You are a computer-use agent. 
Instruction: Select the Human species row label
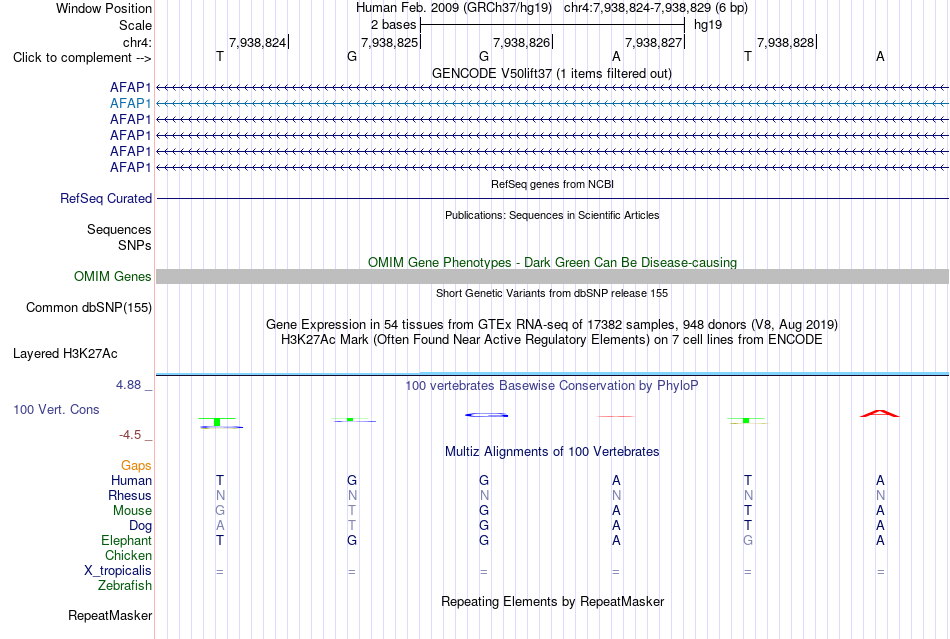[x=131, y=480]
